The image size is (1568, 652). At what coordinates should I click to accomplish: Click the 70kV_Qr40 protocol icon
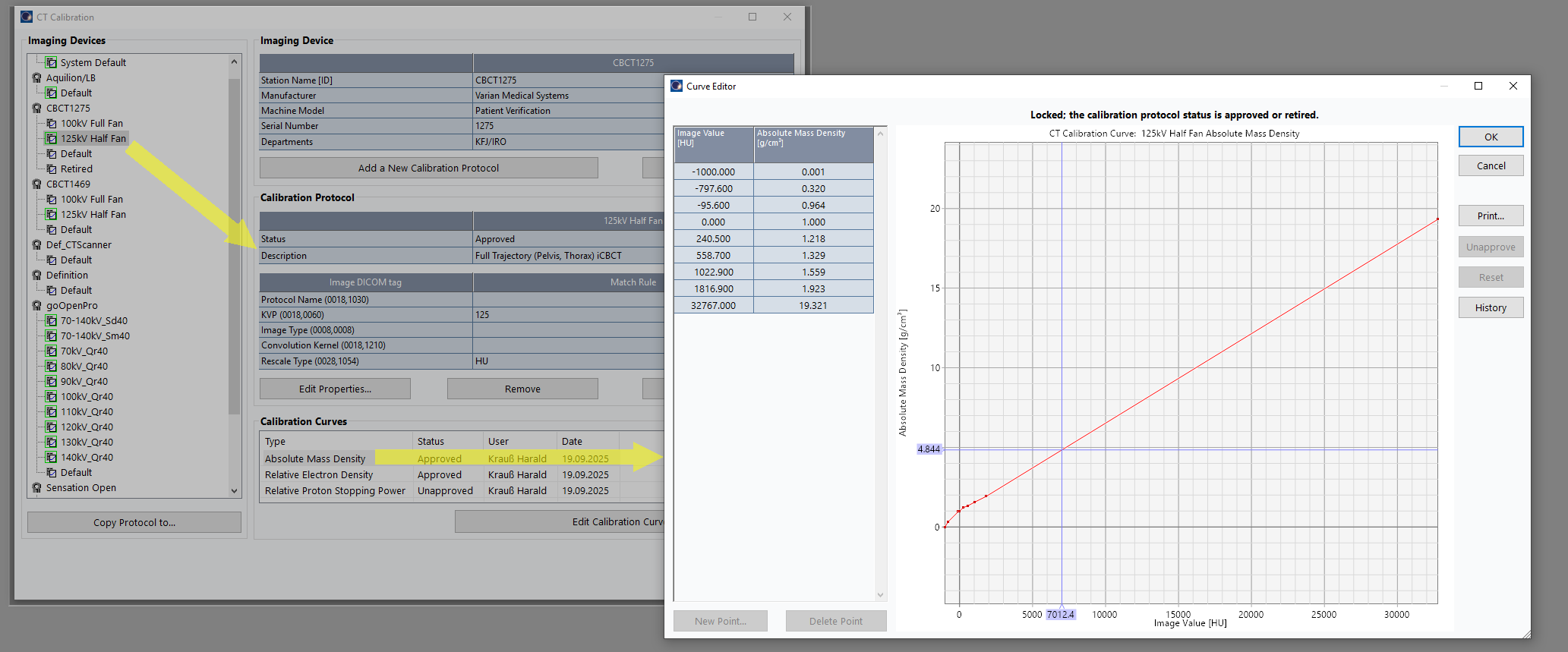point(52,351)
